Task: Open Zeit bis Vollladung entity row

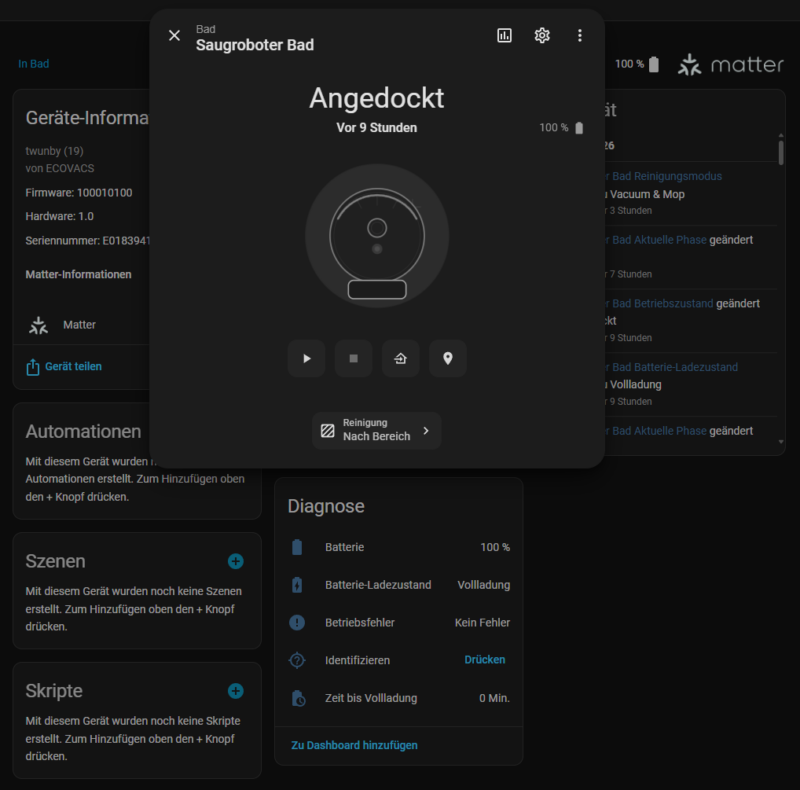Action: click(399, 698)
